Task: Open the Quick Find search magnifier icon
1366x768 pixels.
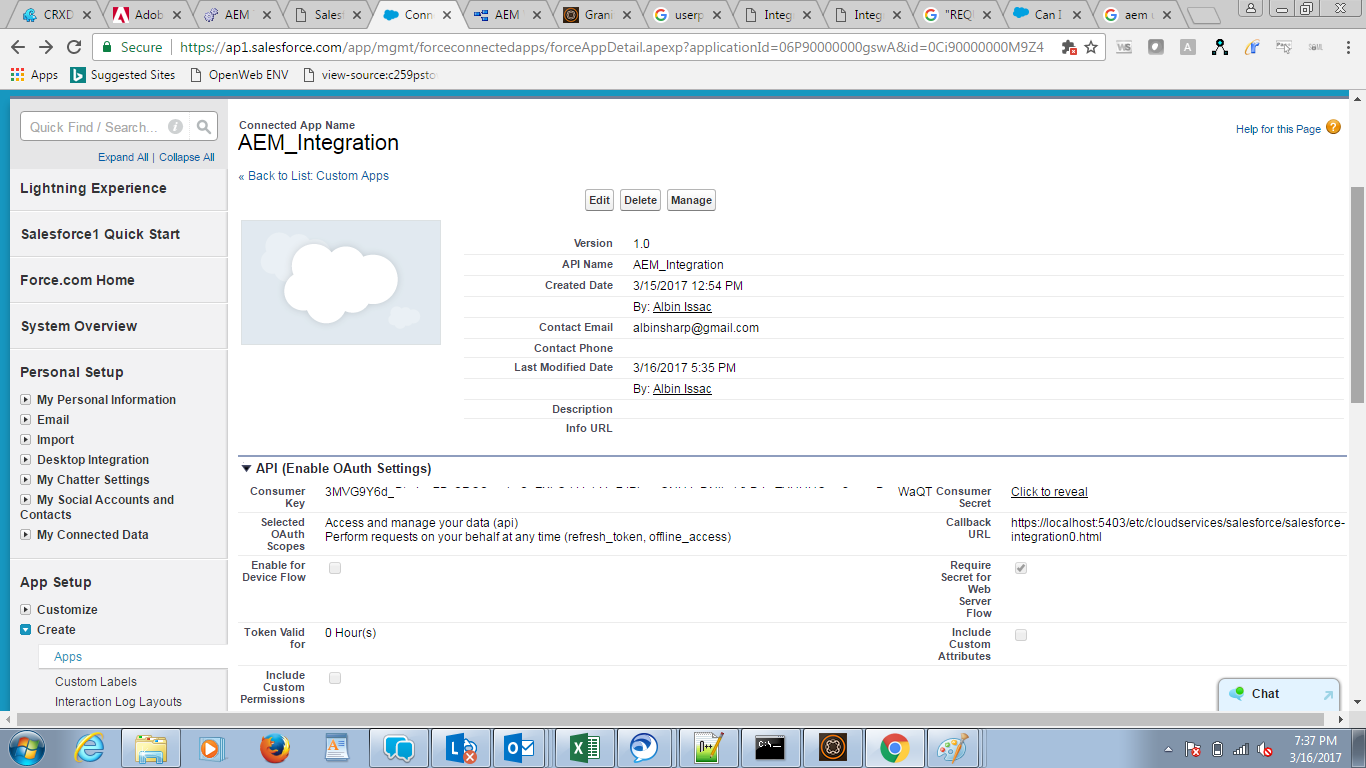Action: [203, 127]
